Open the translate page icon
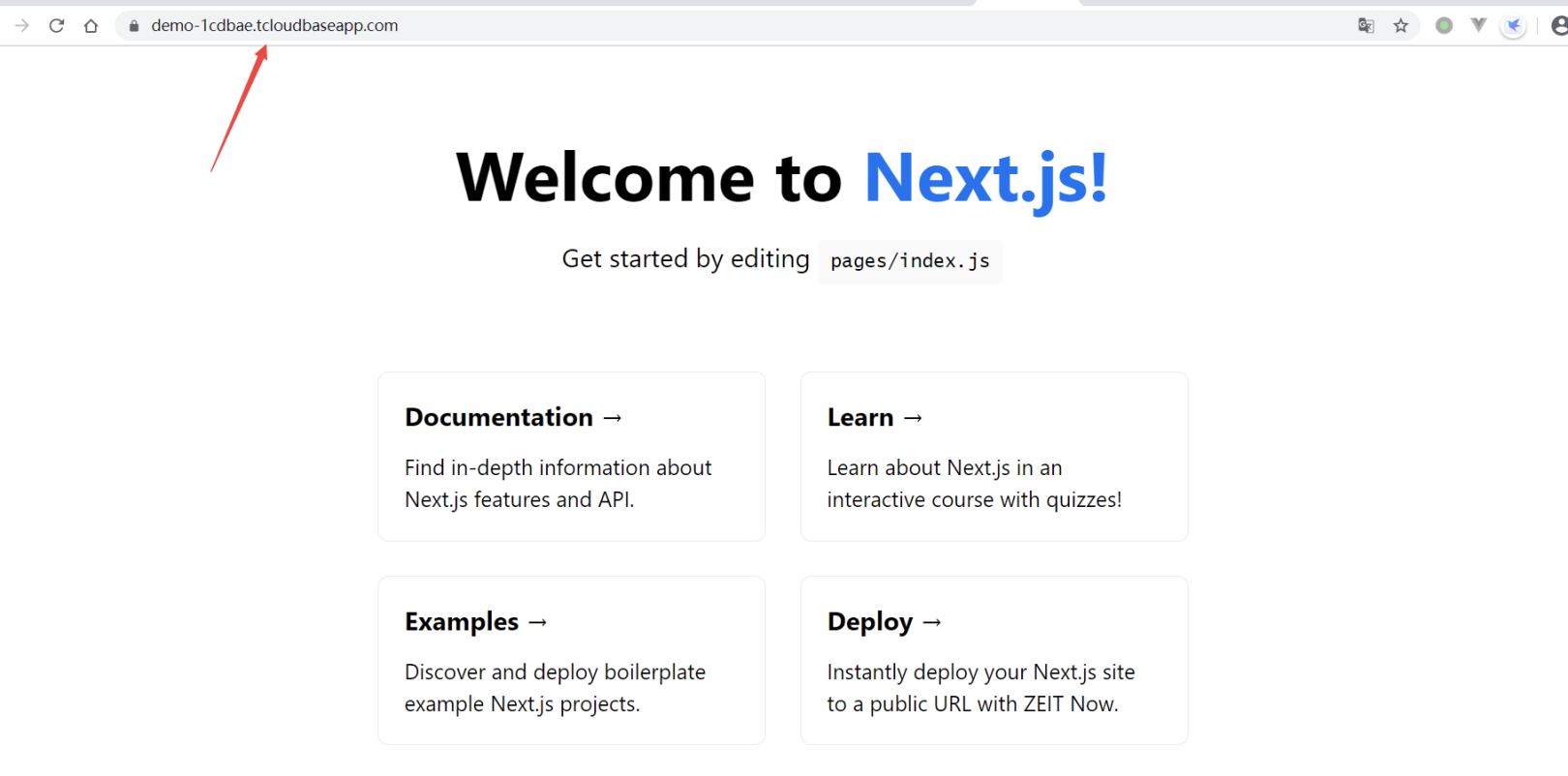Viewport: 1568px width, 776px height. 1366,25
